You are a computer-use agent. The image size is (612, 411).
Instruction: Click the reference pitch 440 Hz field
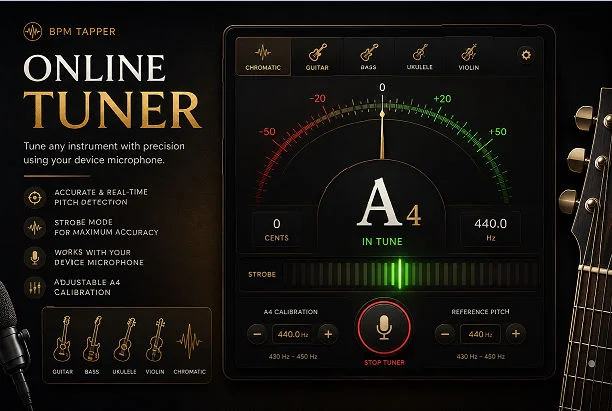click(x=480, y=334)
